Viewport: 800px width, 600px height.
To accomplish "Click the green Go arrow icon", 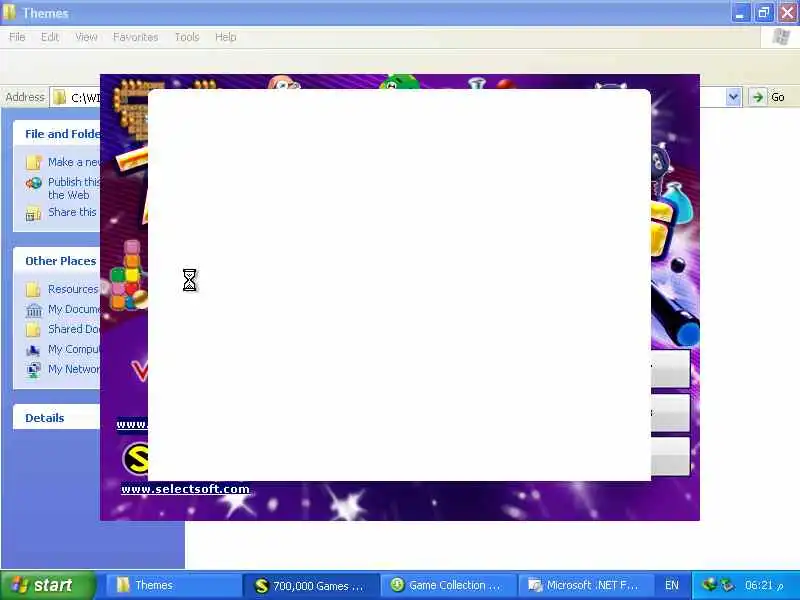I will pyautogui.click(x=758, y=97).
